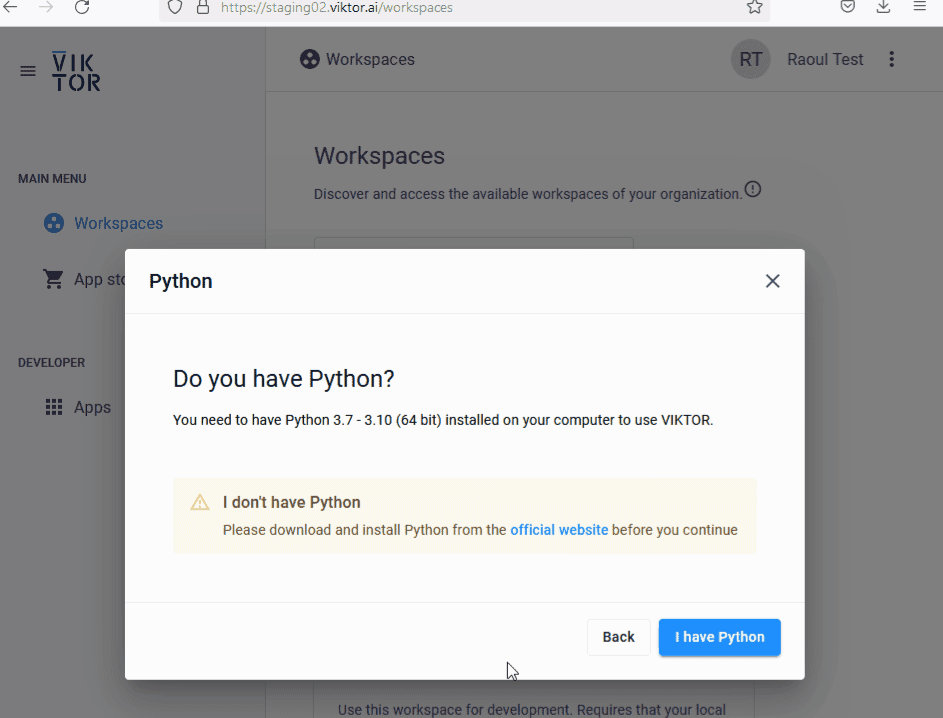Reload the page with the refresh icon
Viewport: 943px width, 718px height.
82,7
